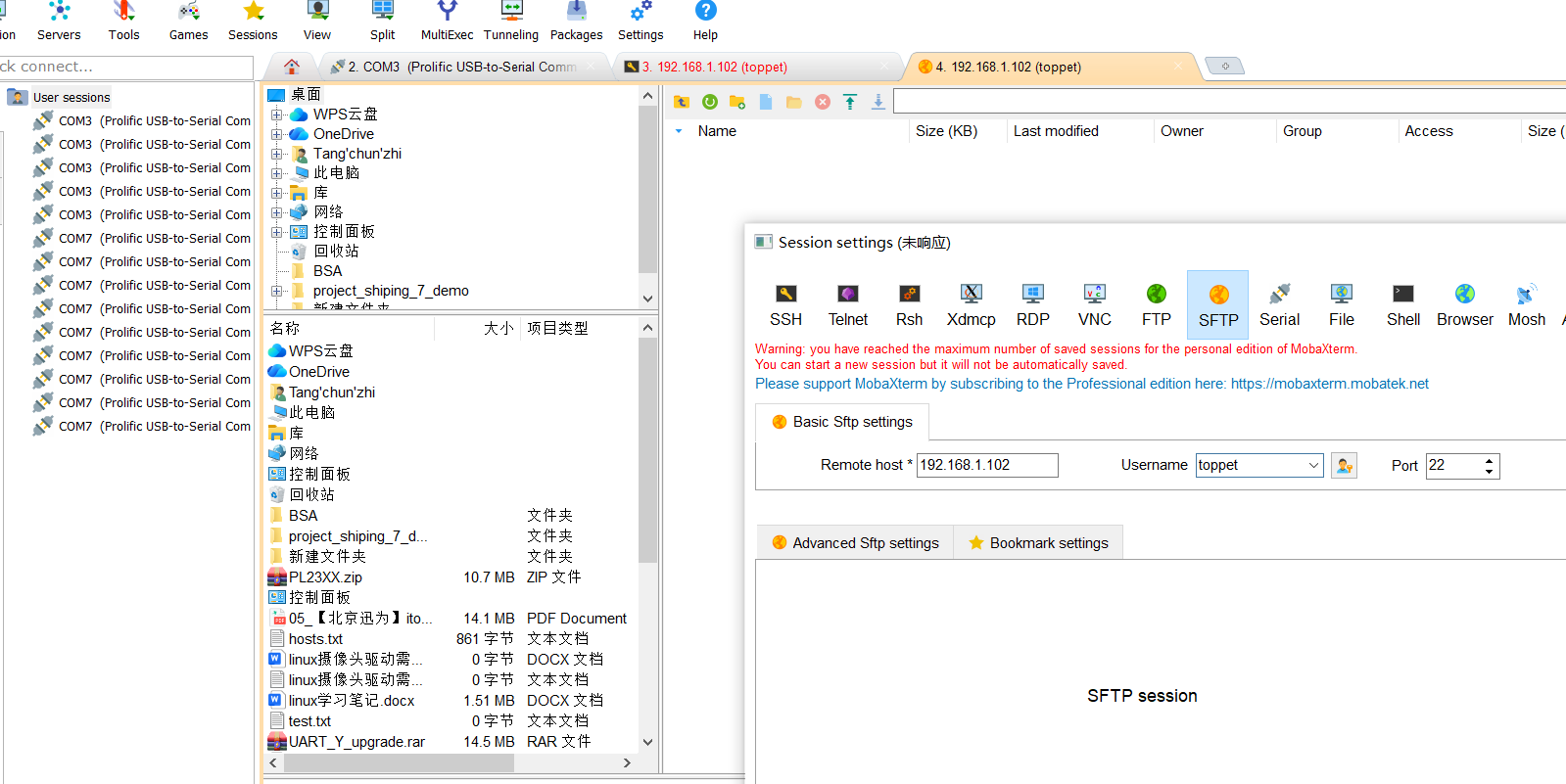Sort local files by 项目类型 column
This screenshot has height=784, width=1566.
coord(557,329)
